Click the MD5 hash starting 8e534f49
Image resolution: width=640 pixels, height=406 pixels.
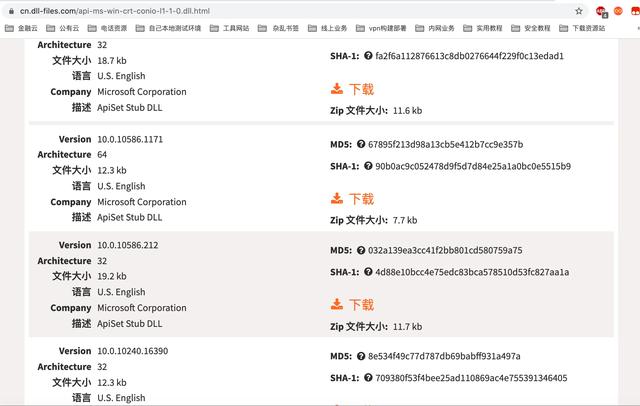pos(444,356)
